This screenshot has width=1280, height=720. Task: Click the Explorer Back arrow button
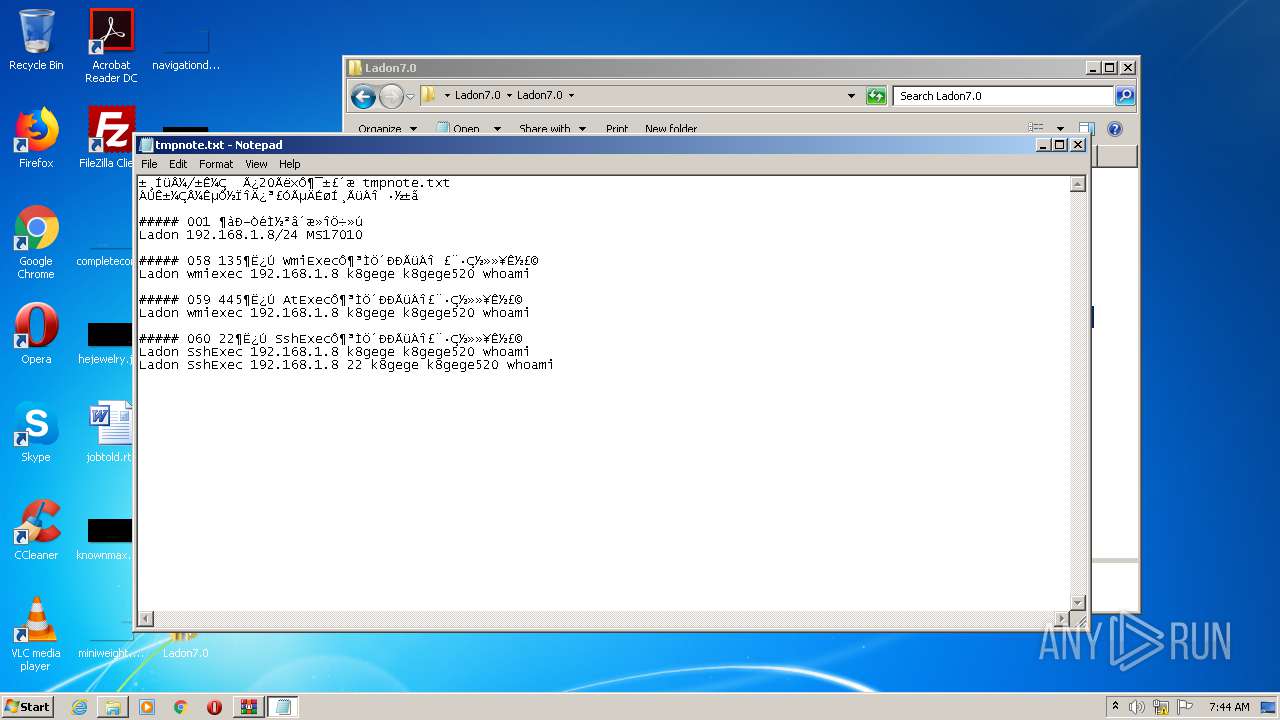click(x=364, y=96)
